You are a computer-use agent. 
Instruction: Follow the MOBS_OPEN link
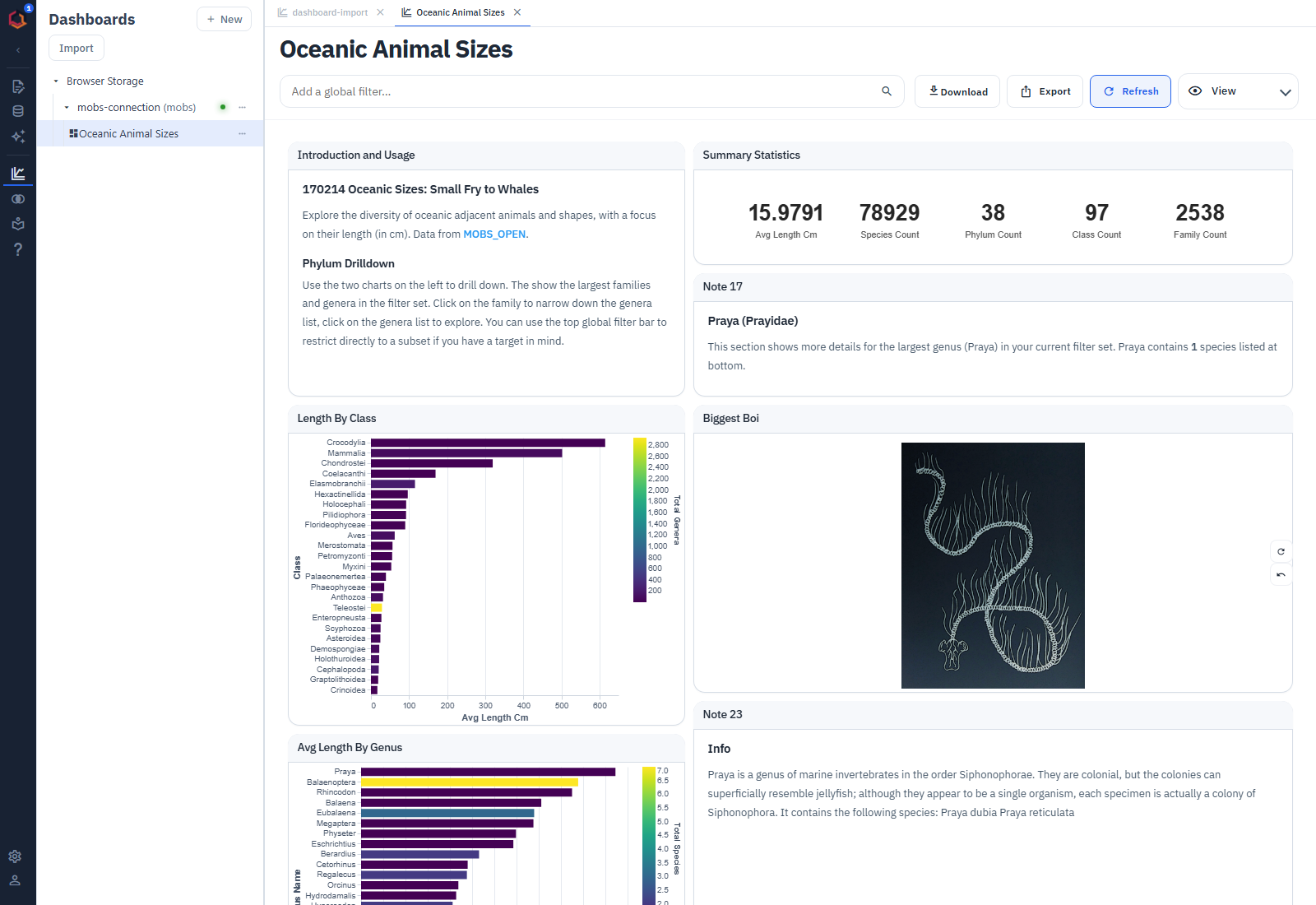[x=494, y=234]
